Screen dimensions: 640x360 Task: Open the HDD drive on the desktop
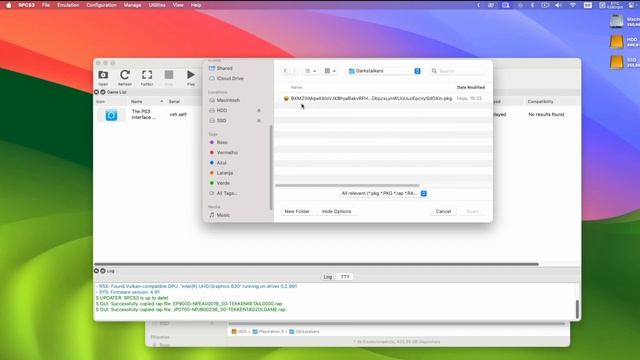(x=617, y=41)
